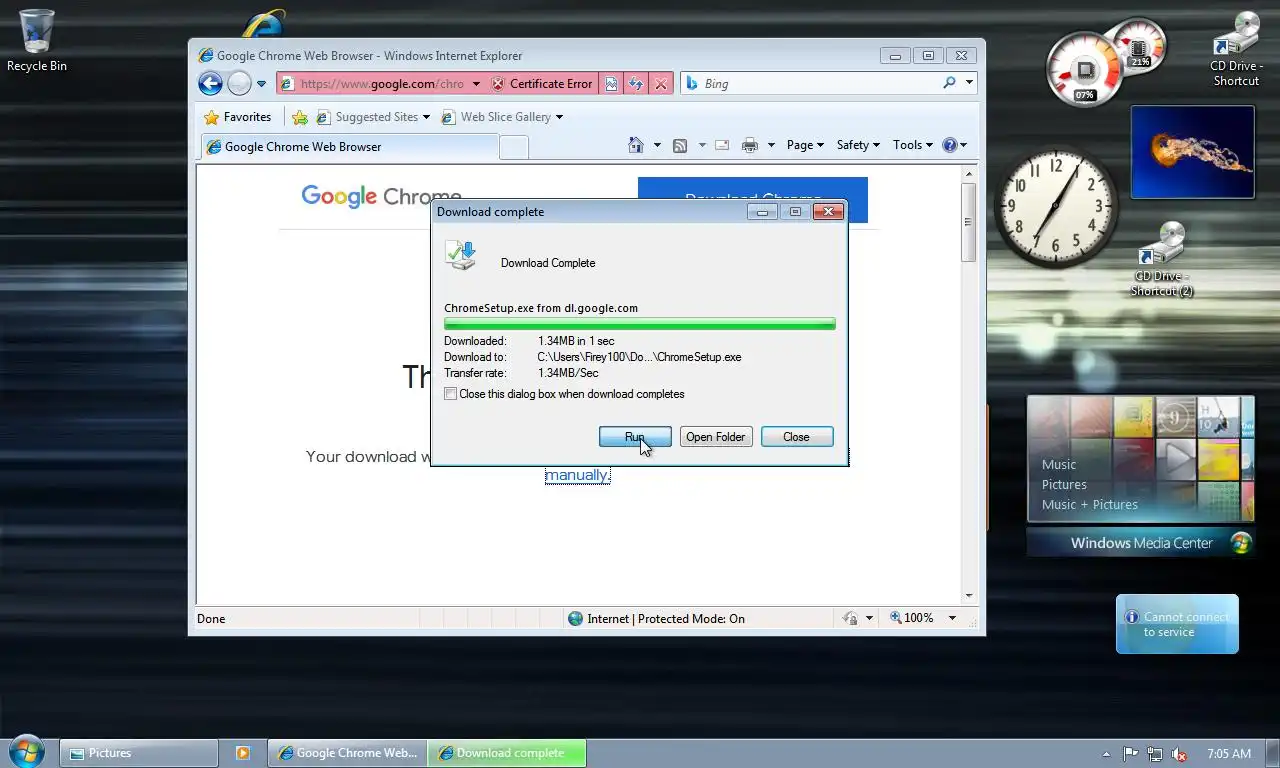Image resolution: width=1280 pixels, height=768 pixels.
Task: Click the network tray icon
Action: coord(1155,754)
